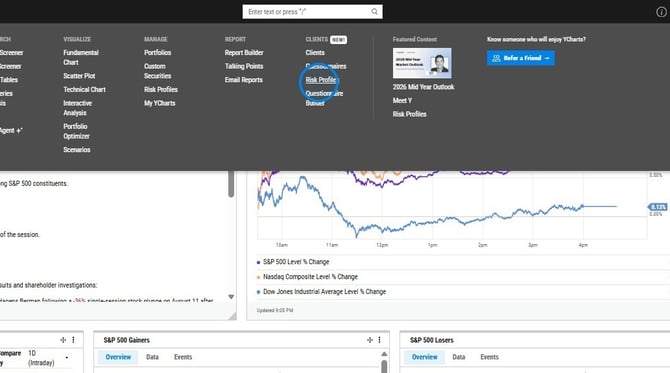The width and height of the screenshot is (670, 373).
Task: Open Technical Chart menu item
Action: 84,89
